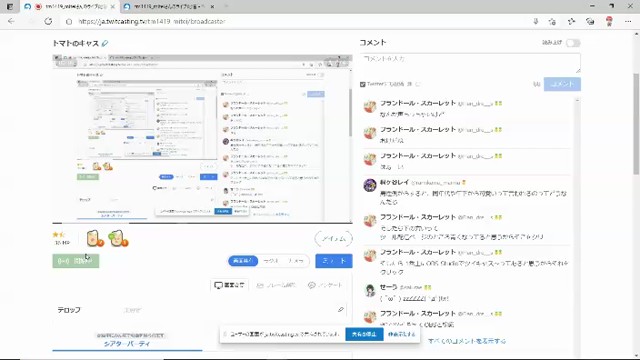Switch to the second browser tab

[x=169, y=7]
